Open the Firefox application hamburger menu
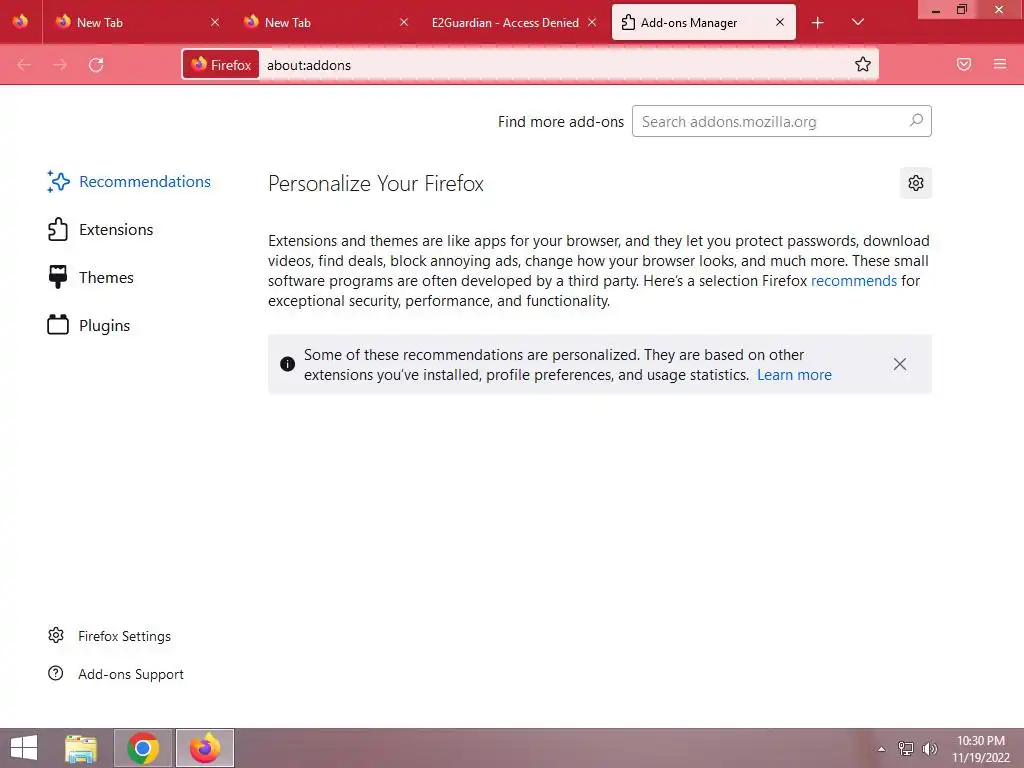1024x768 pixels. pyautogui.click(x=1000, y=65)
